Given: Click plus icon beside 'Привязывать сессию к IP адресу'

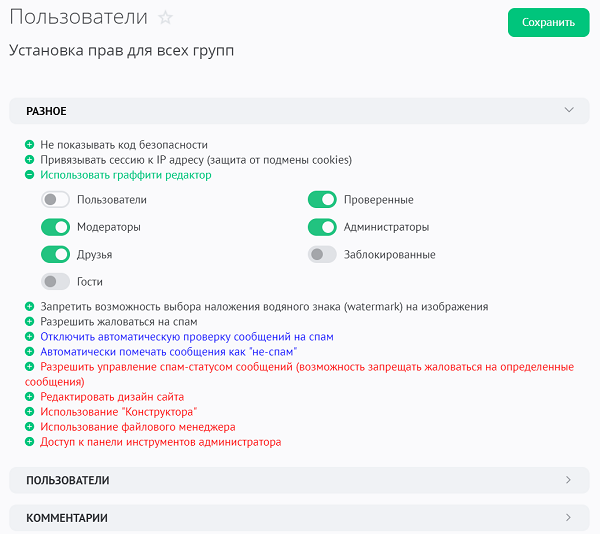Looking at the screenshot, I should [x=30, y=160].
